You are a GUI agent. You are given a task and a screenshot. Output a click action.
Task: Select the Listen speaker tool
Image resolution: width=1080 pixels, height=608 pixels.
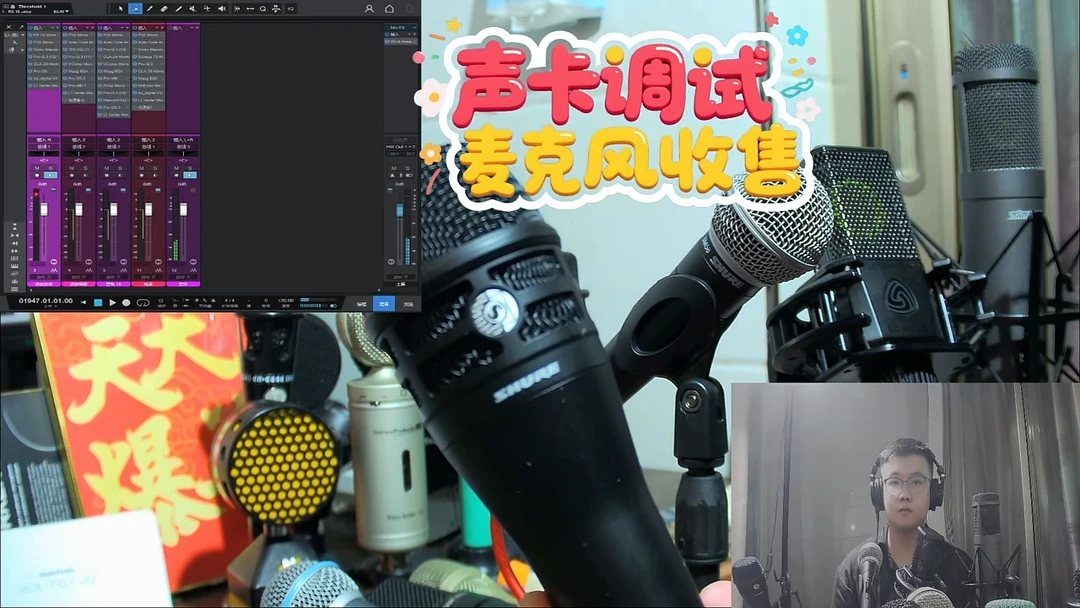(221, 8)
